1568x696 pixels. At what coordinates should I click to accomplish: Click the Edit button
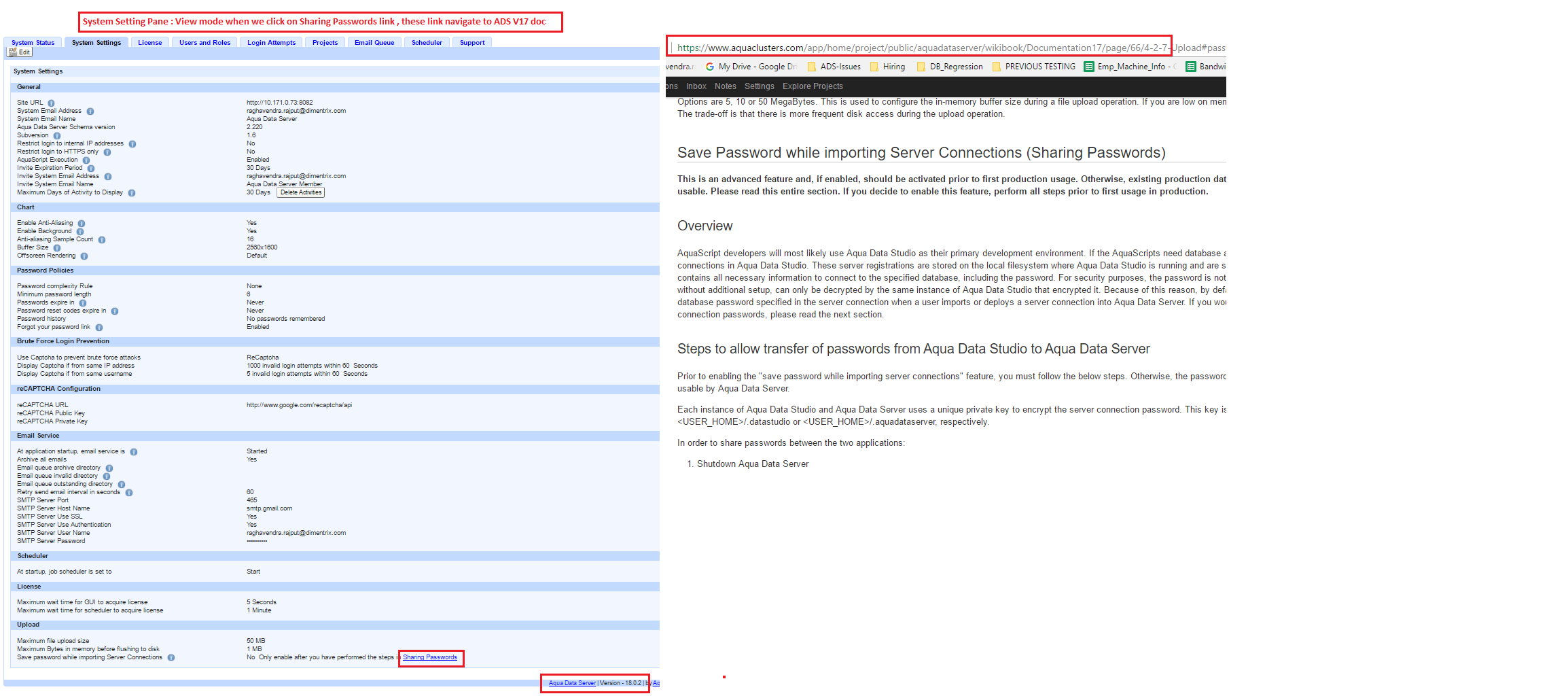[x=20, y=52]
